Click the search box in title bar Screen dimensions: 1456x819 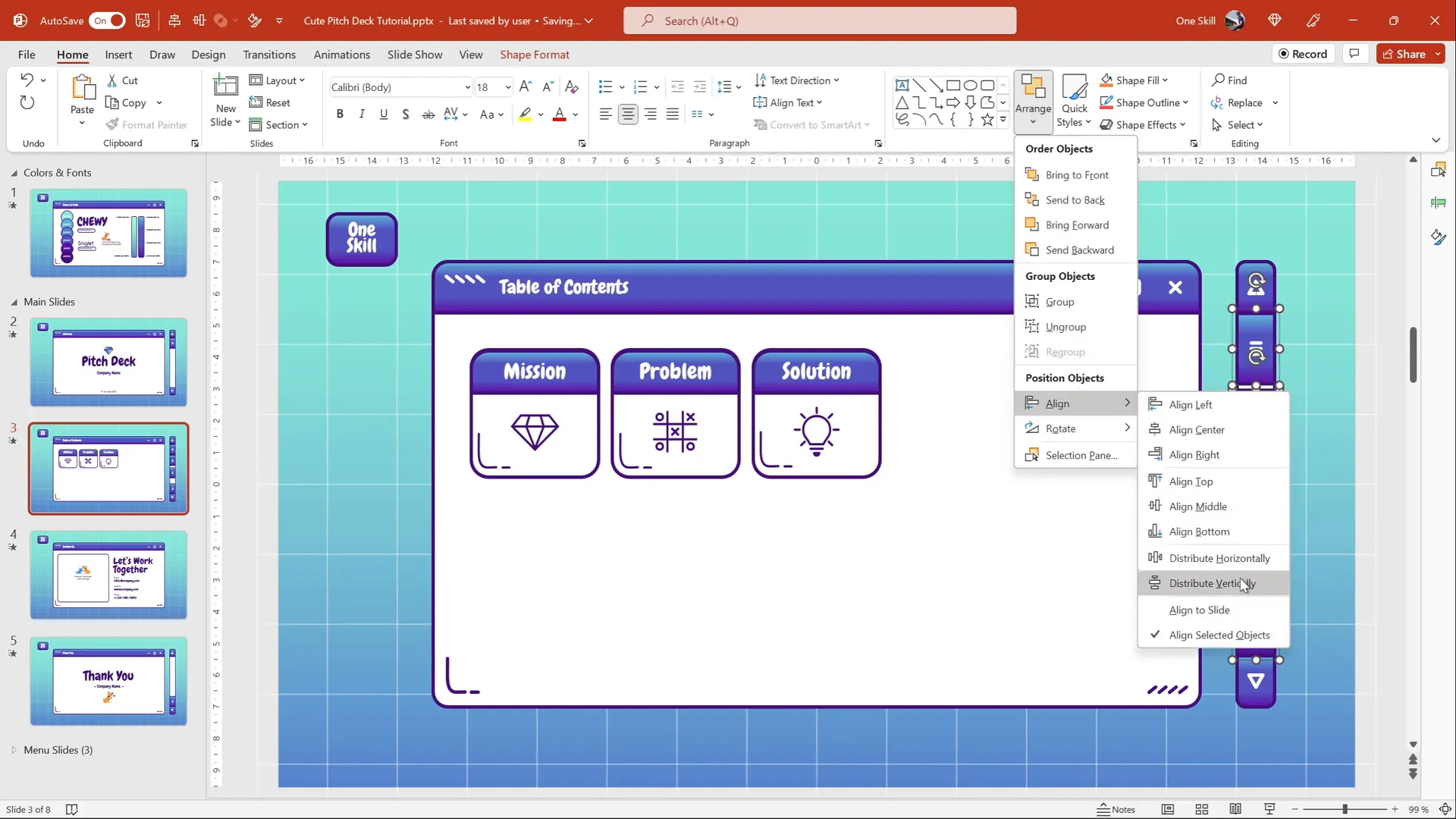[x=820, y=20]
